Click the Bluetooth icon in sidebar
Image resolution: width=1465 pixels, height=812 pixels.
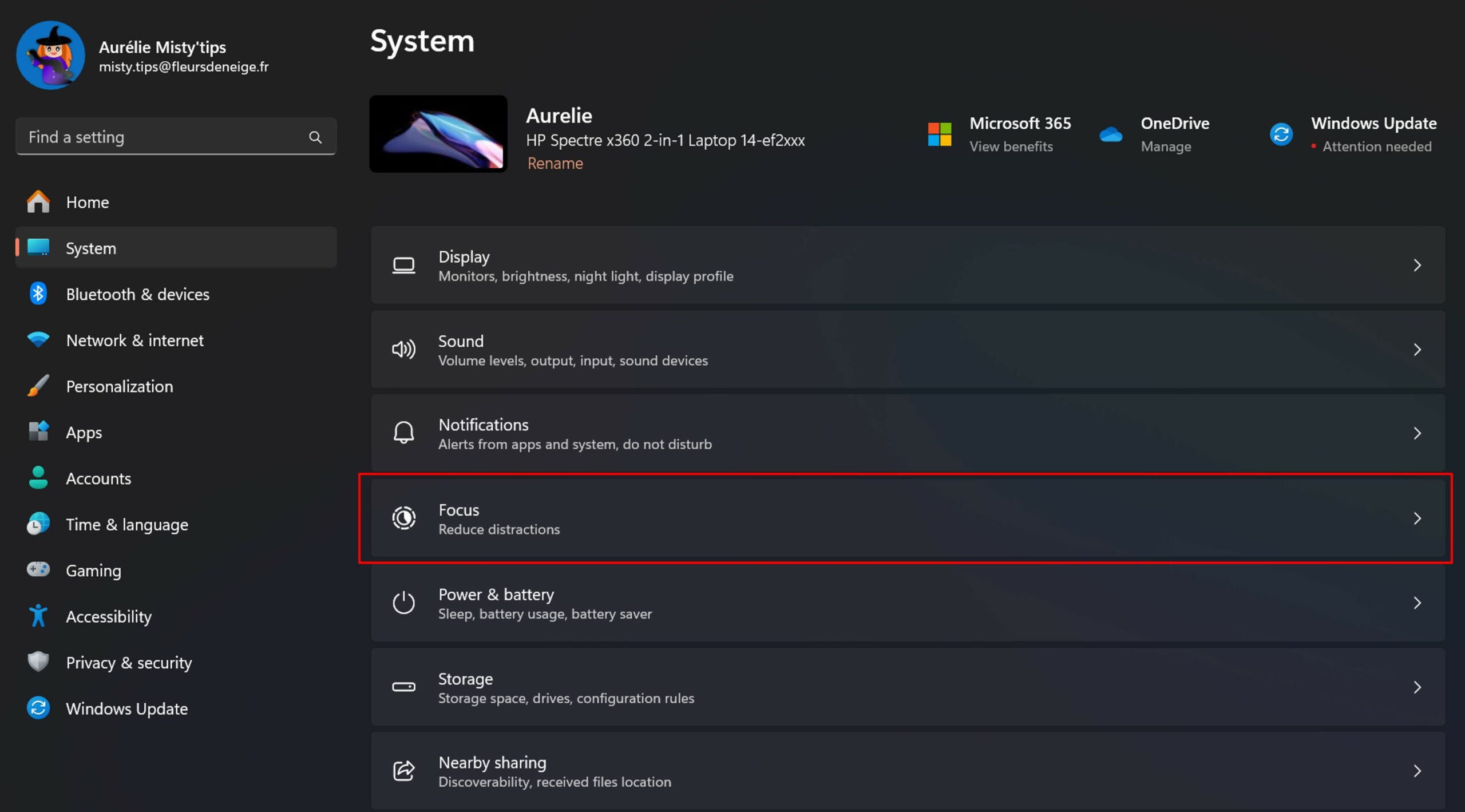(38, 294)
